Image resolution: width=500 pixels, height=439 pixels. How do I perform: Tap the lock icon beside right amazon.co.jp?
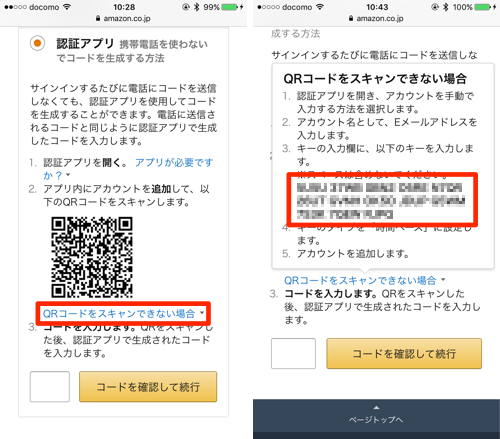[351, 18]
